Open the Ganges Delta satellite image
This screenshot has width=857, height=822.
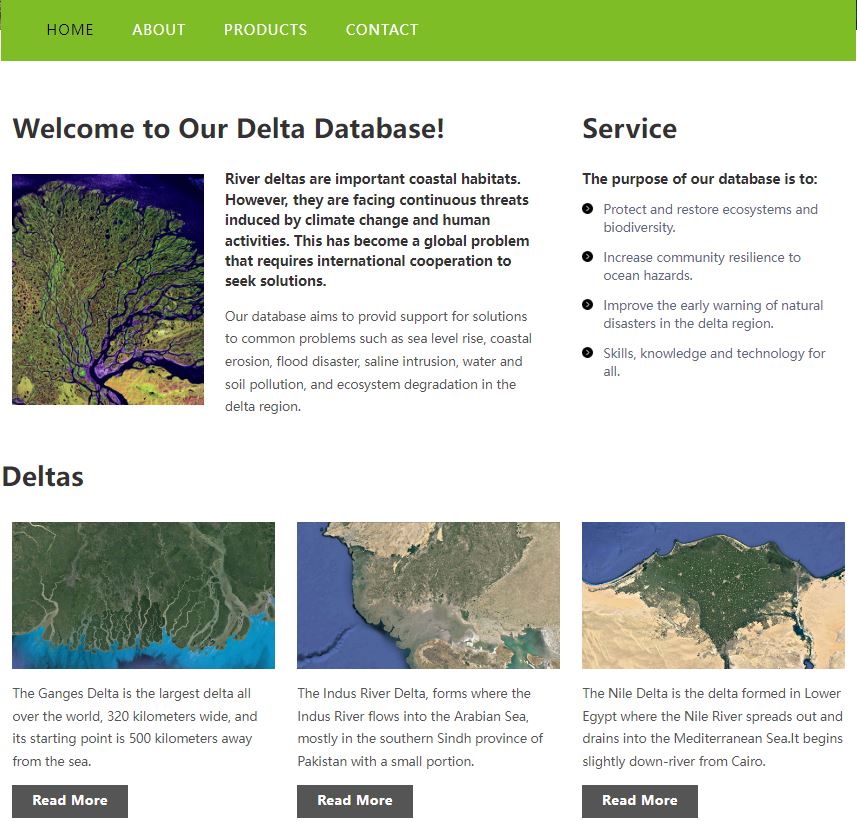143,595
